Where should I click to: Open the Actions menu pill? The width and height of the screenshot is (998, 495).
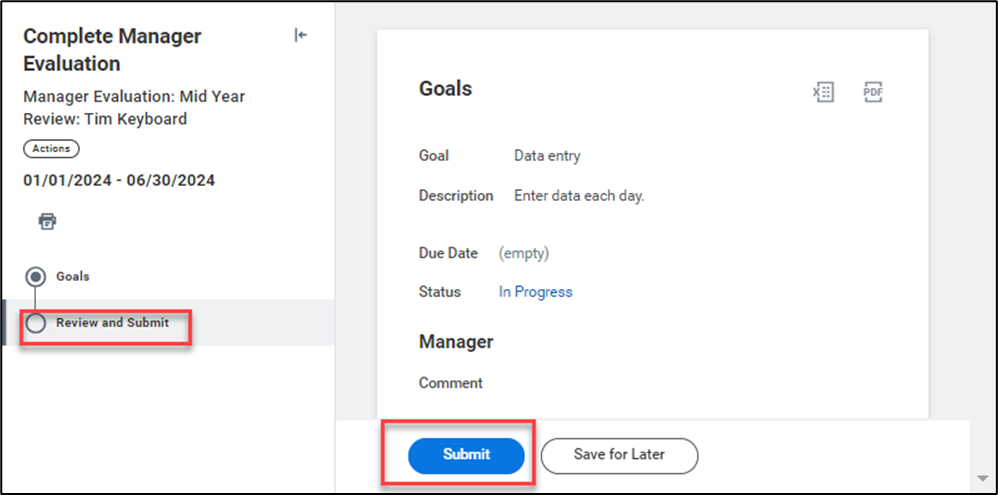pos(51,149)
